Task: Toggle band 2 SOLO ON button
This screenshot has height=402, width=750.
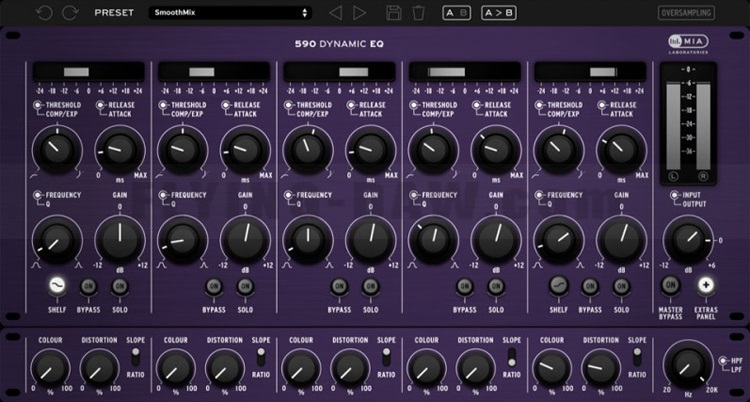Action: pyautogui.click(x=245, y=287)
